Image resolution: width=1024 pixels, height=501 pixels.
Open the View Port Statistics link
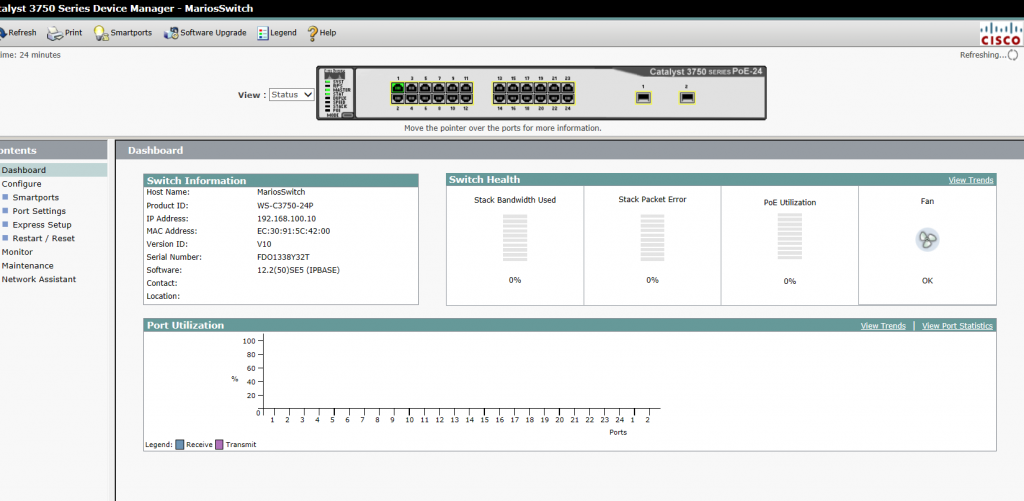(957, 326)
